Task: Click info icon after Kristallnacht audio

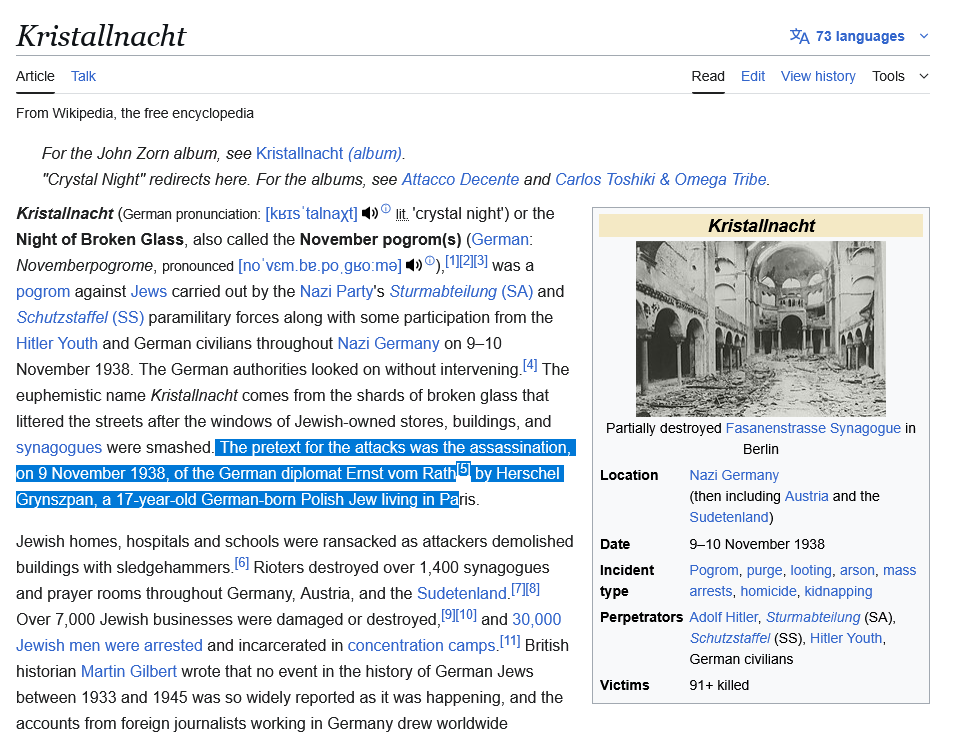Action: click(x=386, y=209)
